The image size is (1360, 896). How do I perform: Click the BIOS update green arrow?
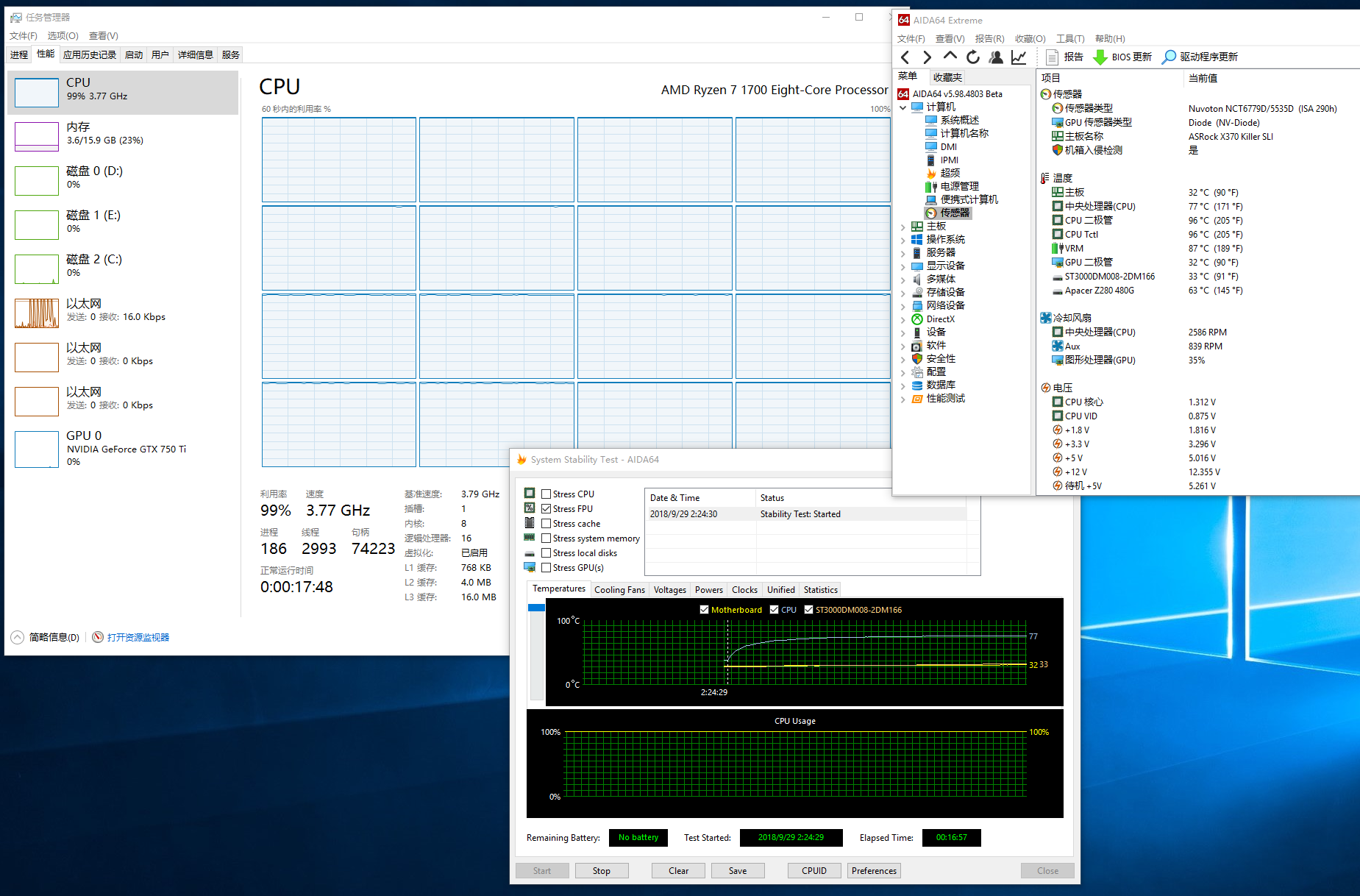click(x=1100, y=57)
